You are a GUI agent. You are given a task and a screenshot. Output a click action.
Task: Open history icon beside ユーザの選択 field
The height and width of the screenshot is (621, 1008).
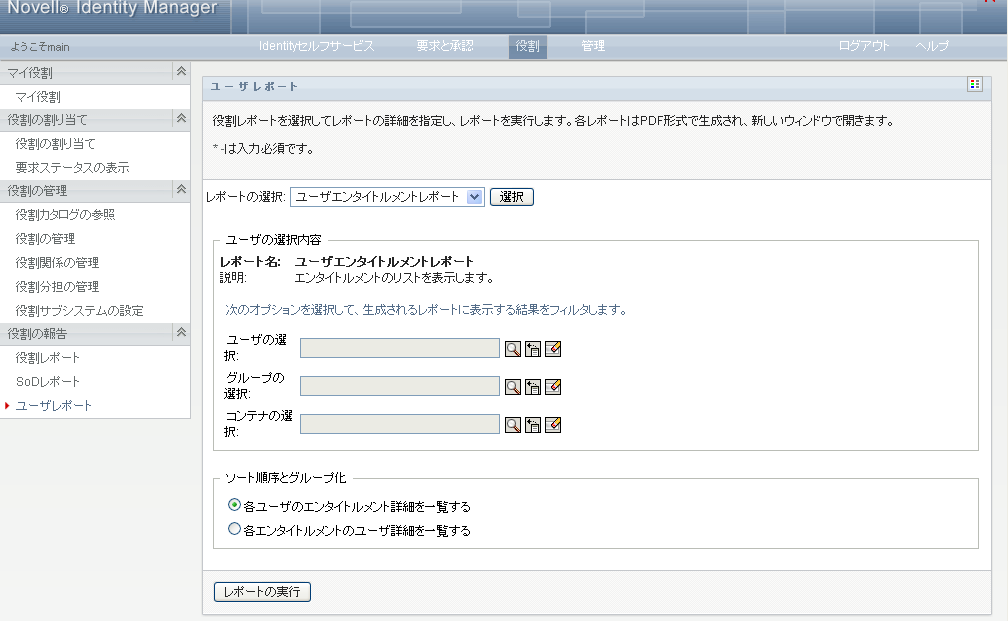click(533, 348)
